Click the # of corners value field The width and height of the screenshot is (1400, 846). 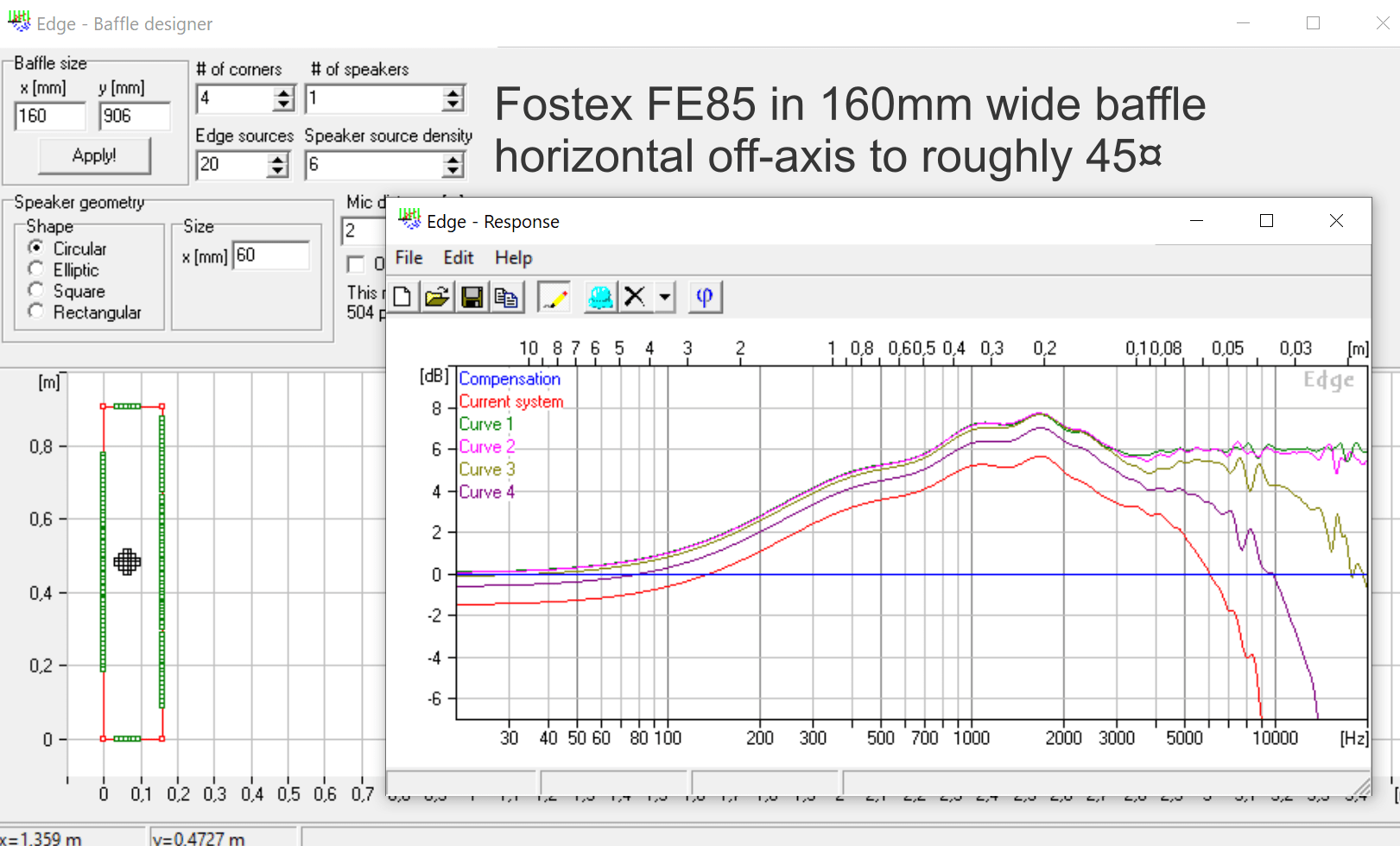click(x=235, y=98)
